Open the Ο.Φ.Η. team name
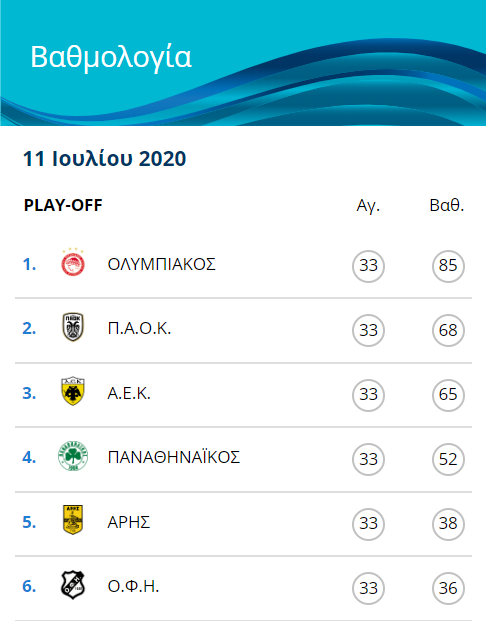486x621 pixels. pyautogui.click(x=133, y=587)
